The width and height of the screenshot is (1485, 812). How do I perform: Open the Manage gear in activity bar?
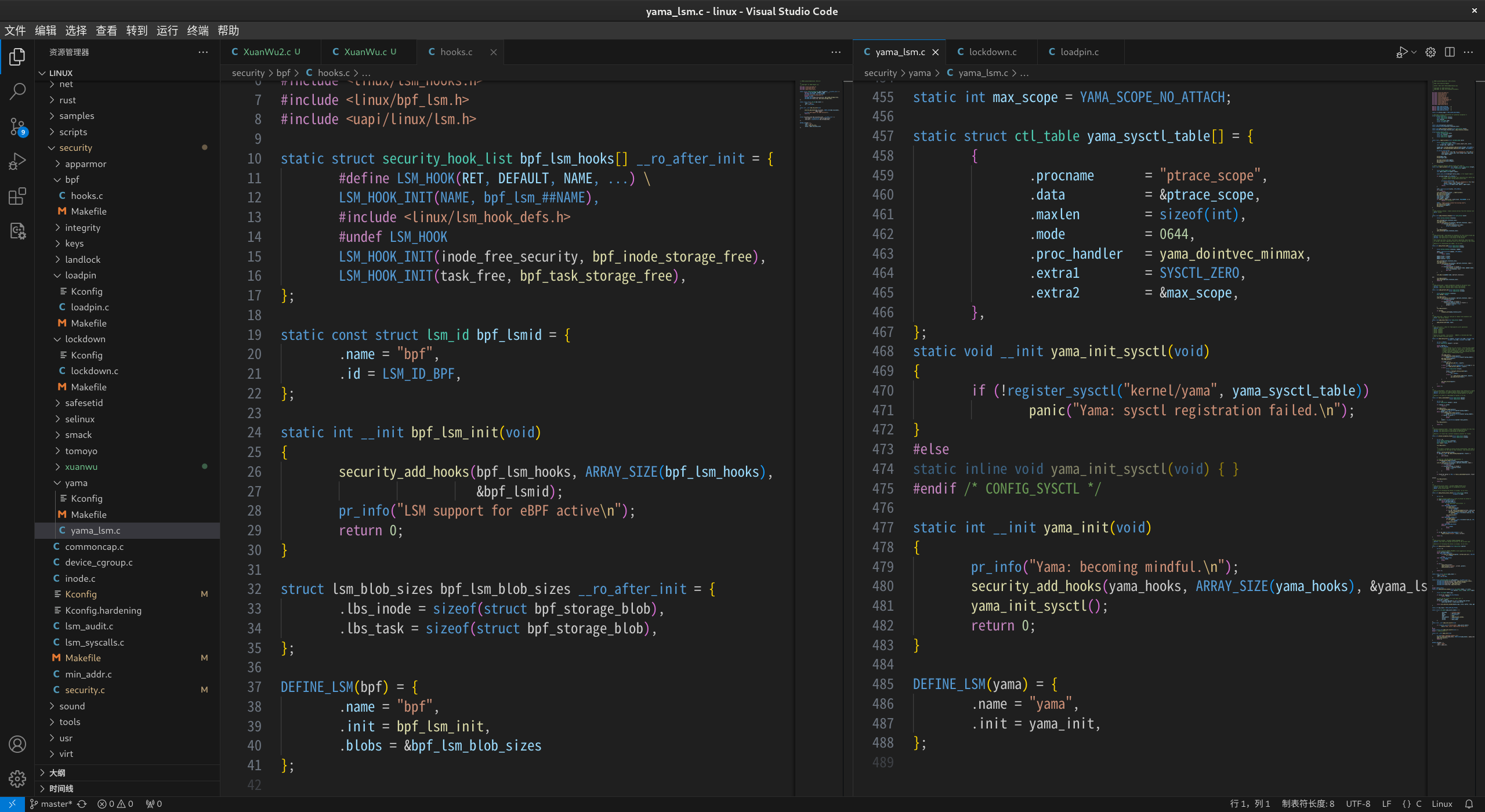(x=17, y=778)
